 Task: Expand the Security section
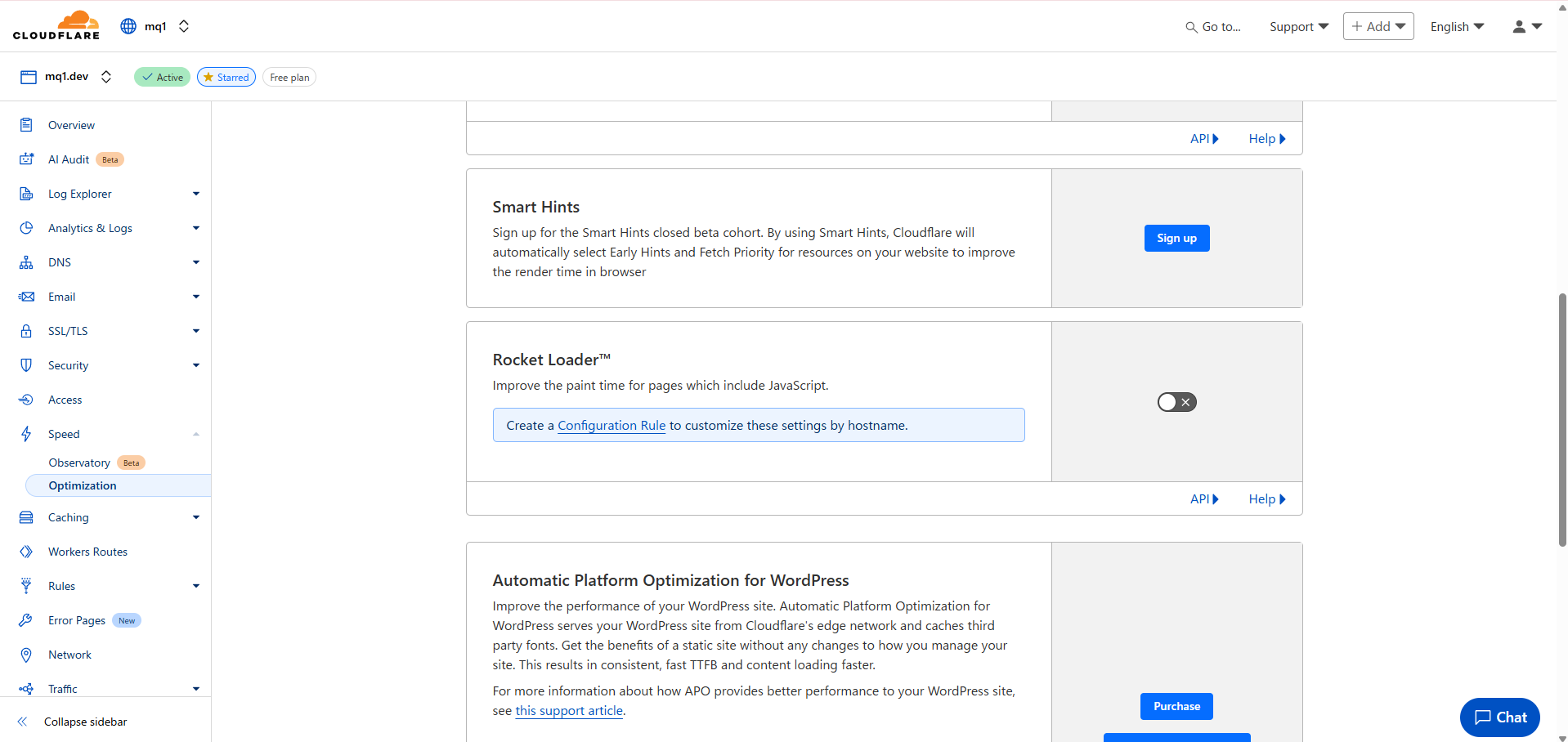(x=196, y=365)
